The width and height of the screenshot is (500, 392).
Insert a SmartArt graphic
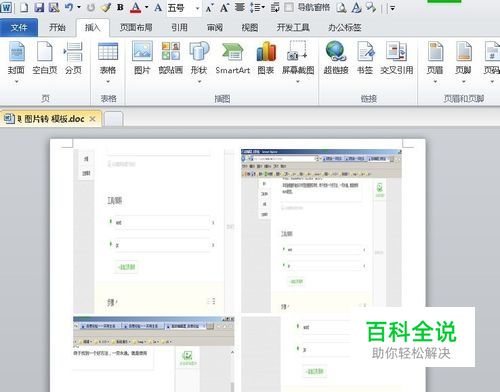pyautogui.click(x=233, y=58)
